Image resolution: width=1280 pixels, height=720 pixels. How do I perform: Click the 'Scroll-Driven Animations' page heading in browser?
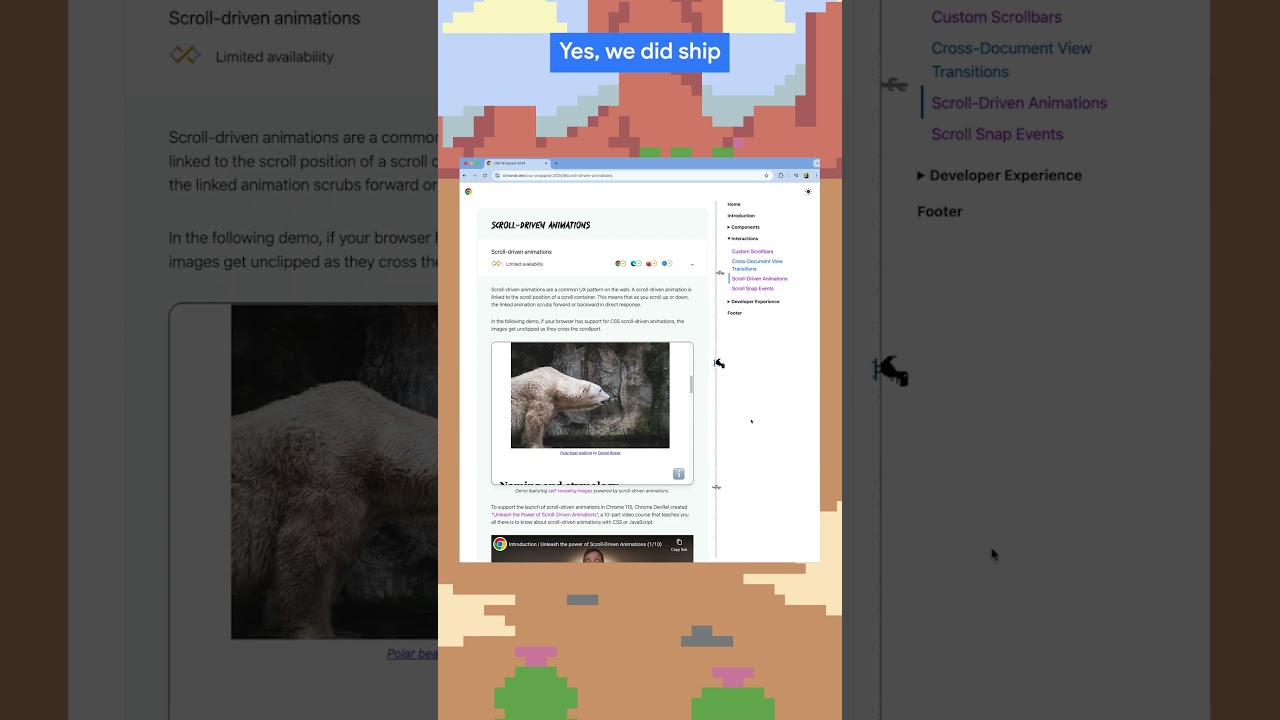tap(541, 225)
